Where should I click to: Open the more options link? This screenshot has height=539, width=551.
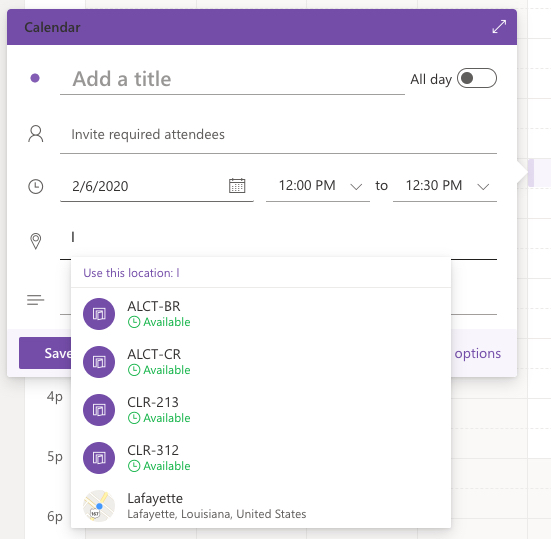477,353
